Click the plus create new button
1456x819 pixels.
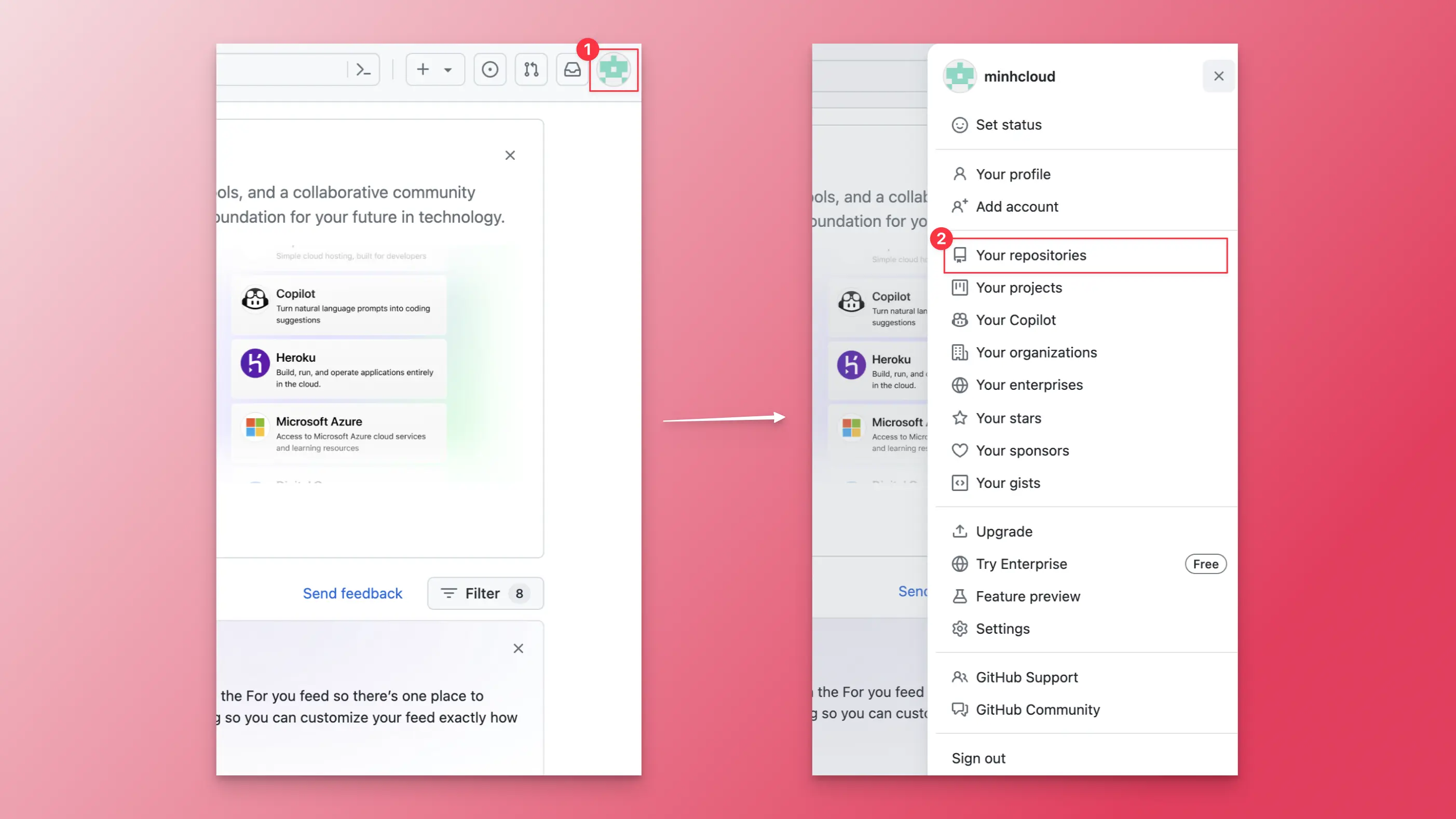coord(423,70)
